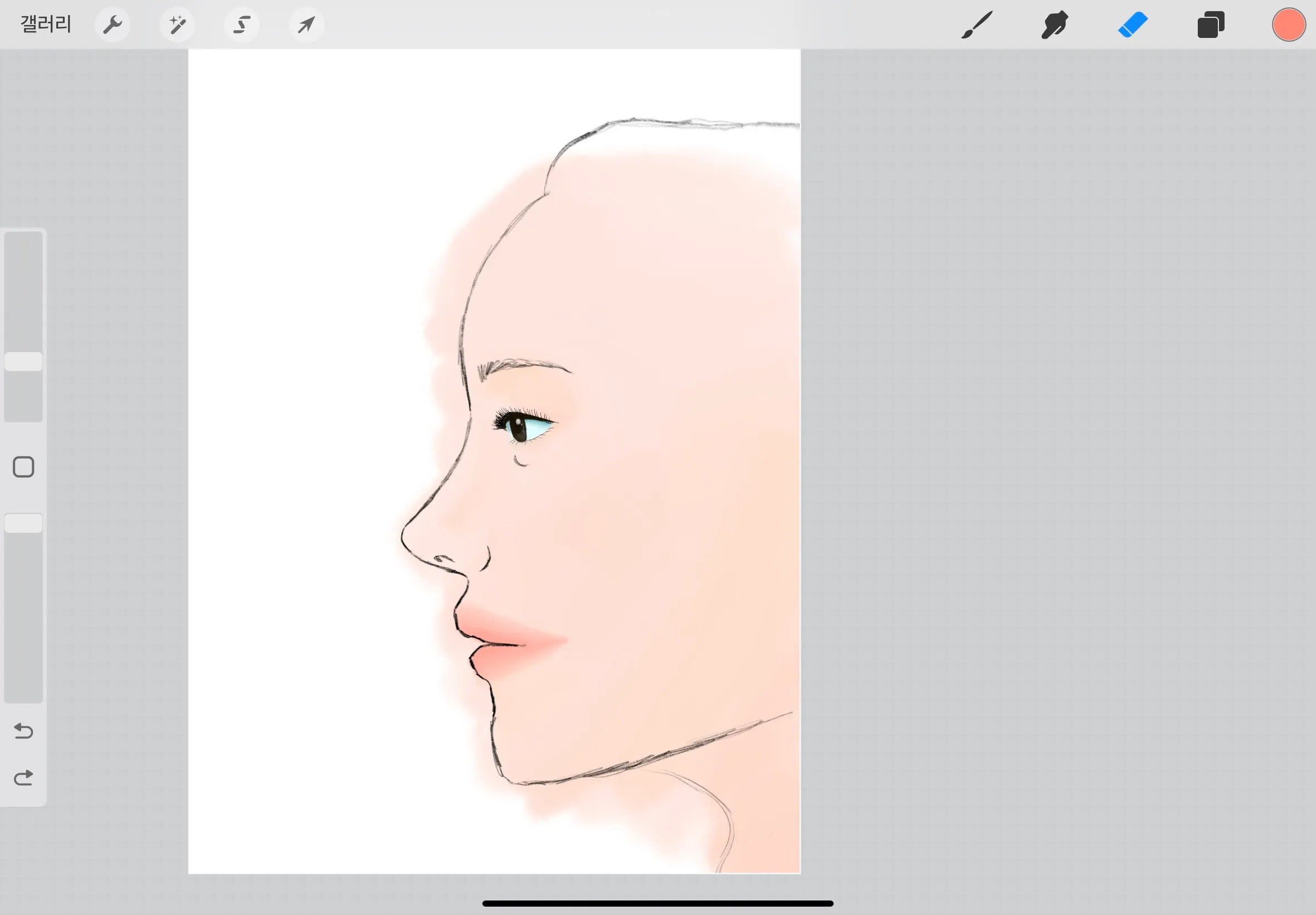The image size is (1316, 915).
Task: Open the Adjustments magic wand menu
Action: pyautogui.click(x=177, y=25)
